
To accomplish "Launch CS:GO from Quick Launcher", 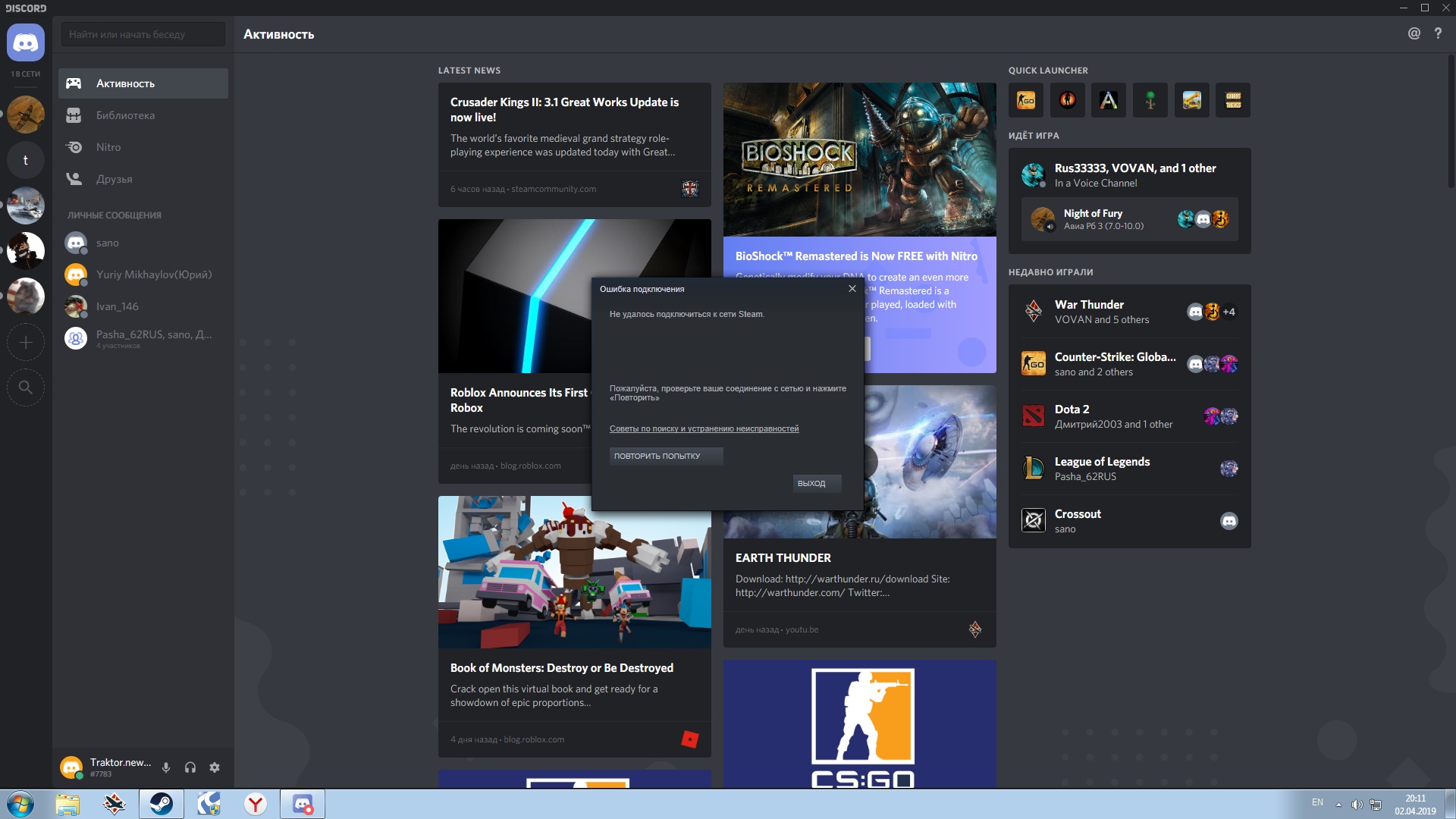I will click(1026, 100).
